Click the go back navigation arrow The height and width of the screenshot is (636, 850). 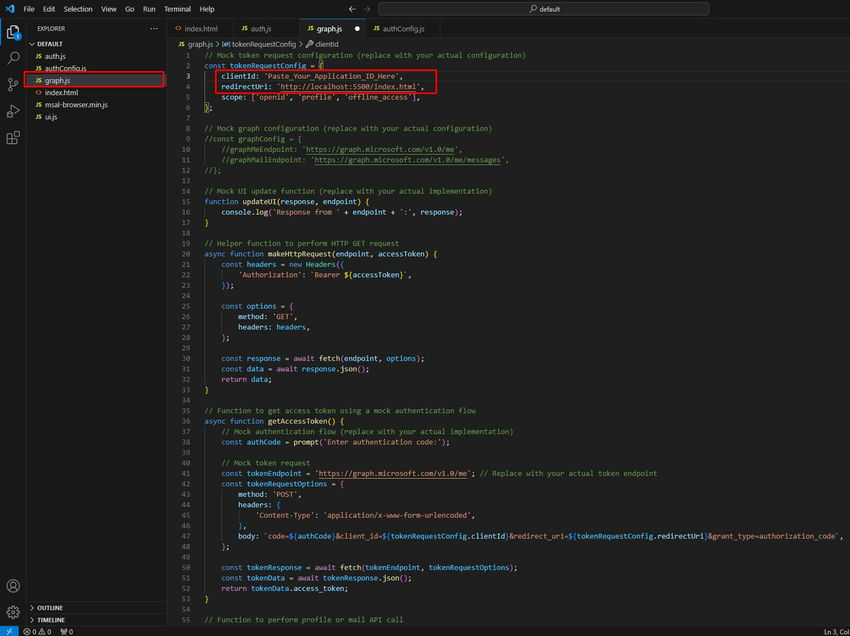click(353, 9)
